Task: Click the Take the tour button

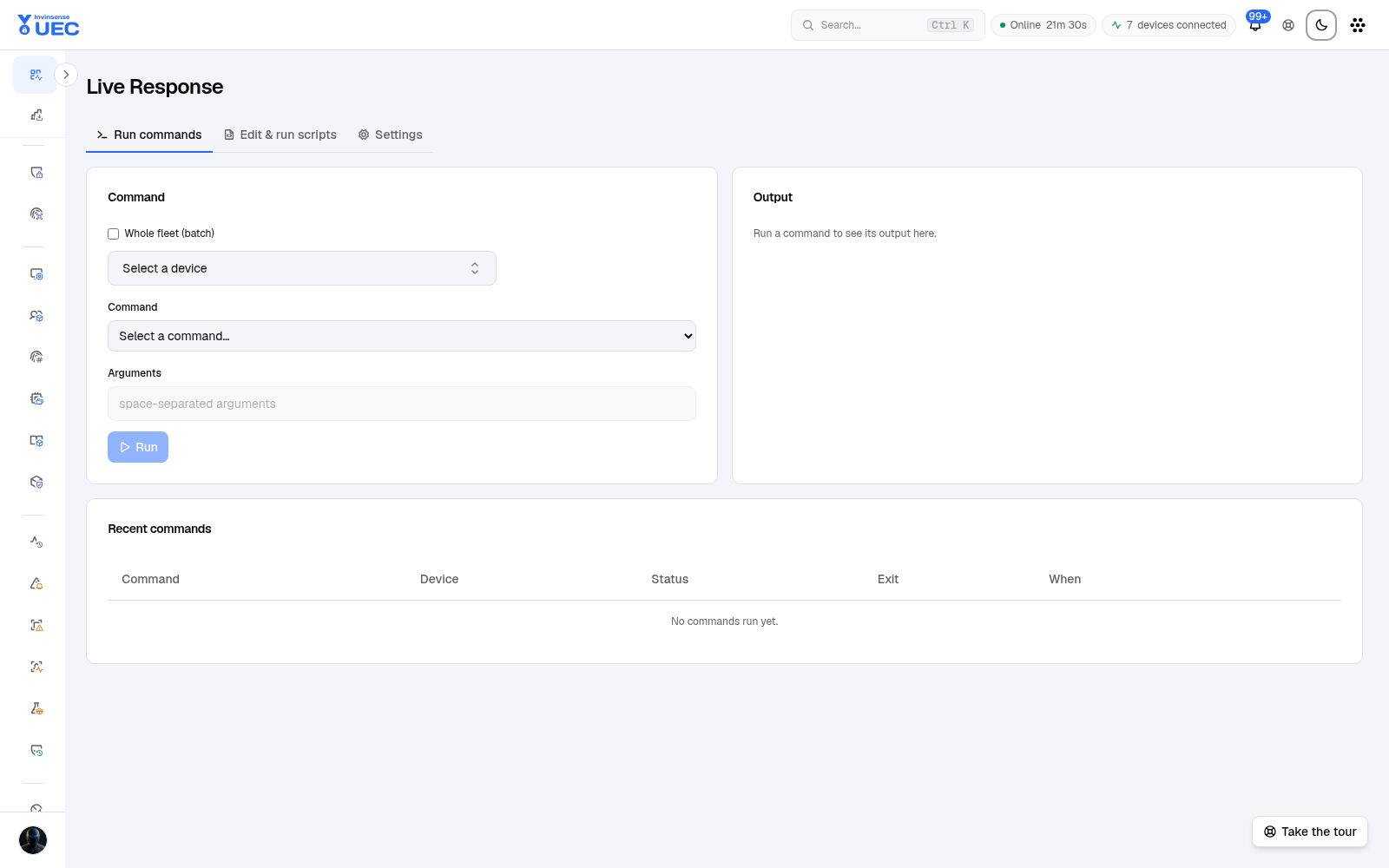Action: tap(1310, 832)
